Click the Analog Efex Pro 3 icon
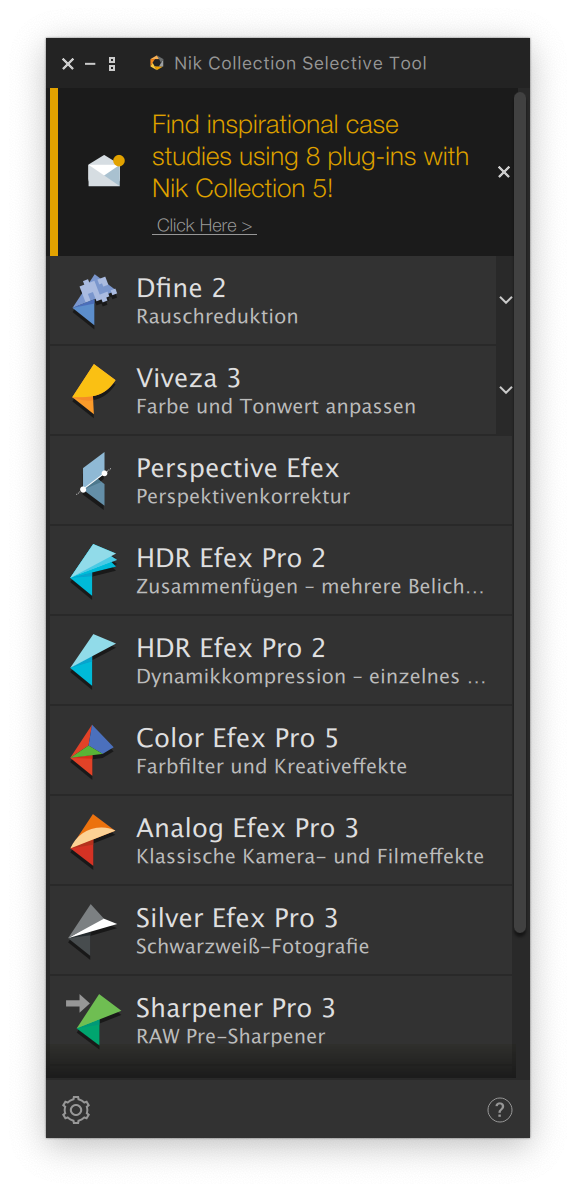This screenshot has height=1192, width=576. click(93, 841)
